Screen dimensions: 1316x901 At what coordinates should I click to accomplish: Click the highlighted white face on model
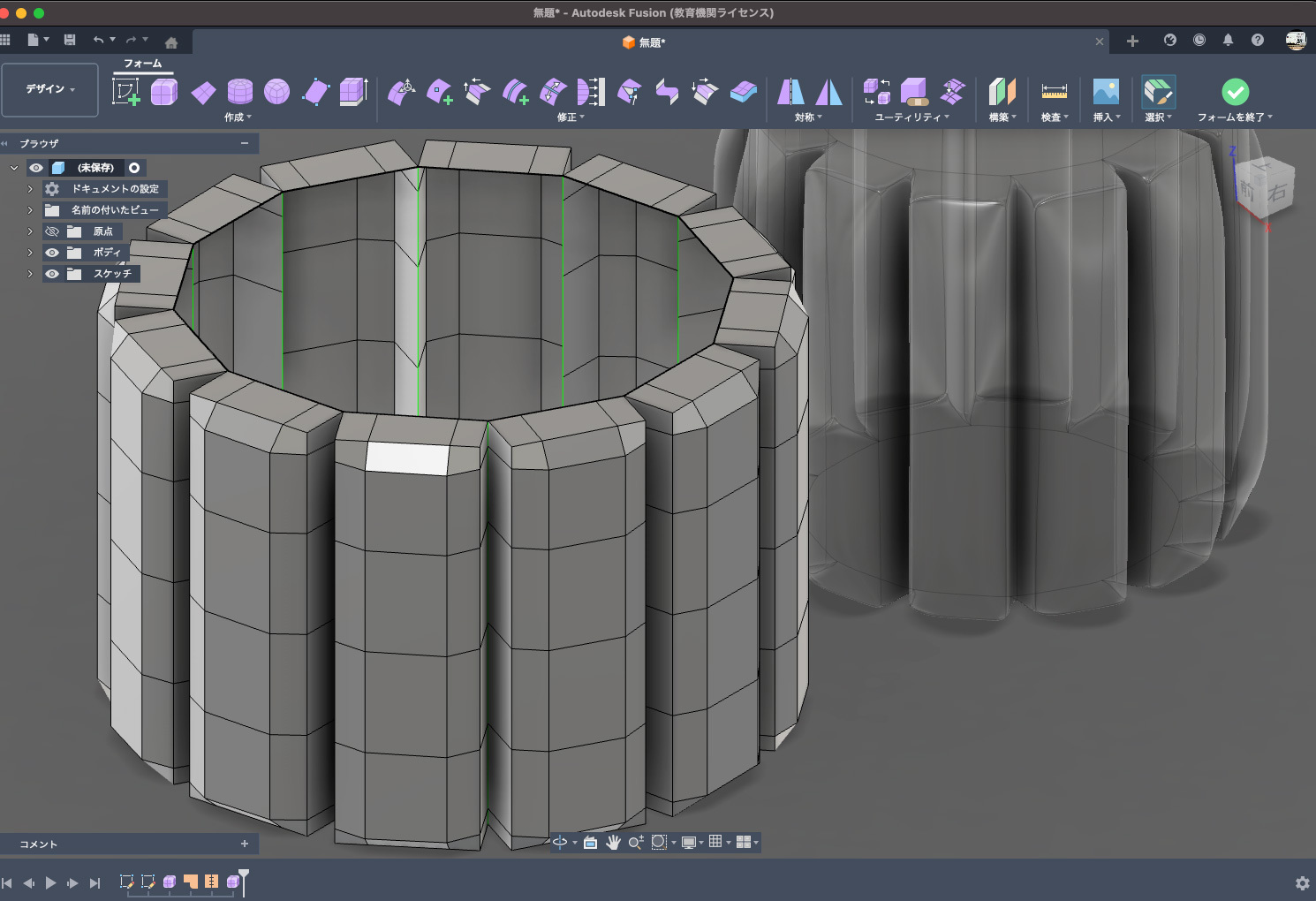tap(407, 458)
